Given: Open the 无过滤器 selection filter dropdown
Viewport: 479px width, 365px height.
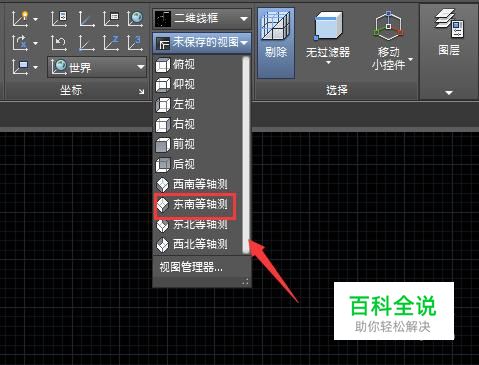Looking at the screenshot, I should click(328, 37).
